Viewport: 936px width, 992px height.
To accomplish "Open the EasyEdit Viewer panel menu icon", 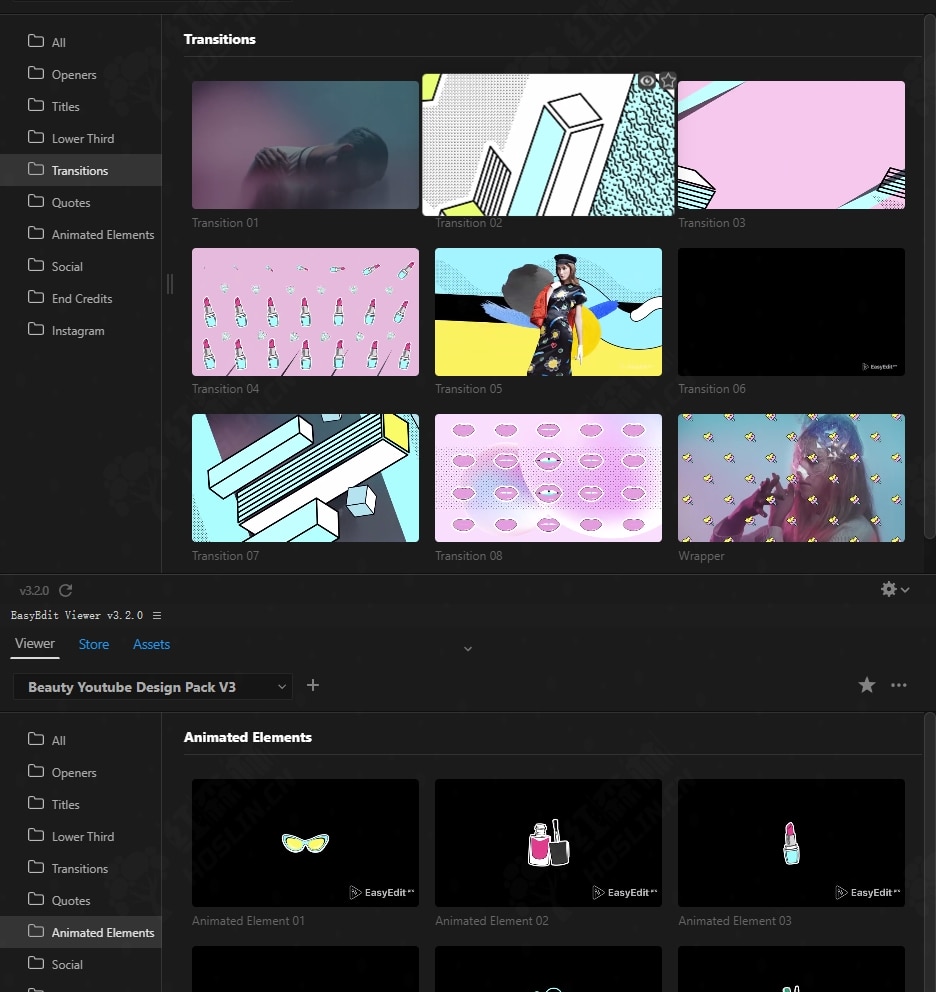I will click(x=157, y=615).
